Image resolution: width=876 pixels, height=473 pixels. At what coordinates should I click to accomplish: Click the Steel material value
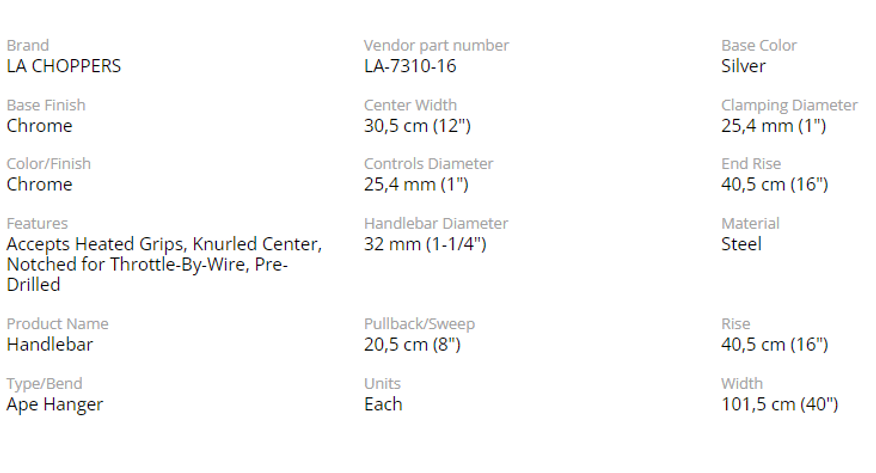(x=741, y=244)
